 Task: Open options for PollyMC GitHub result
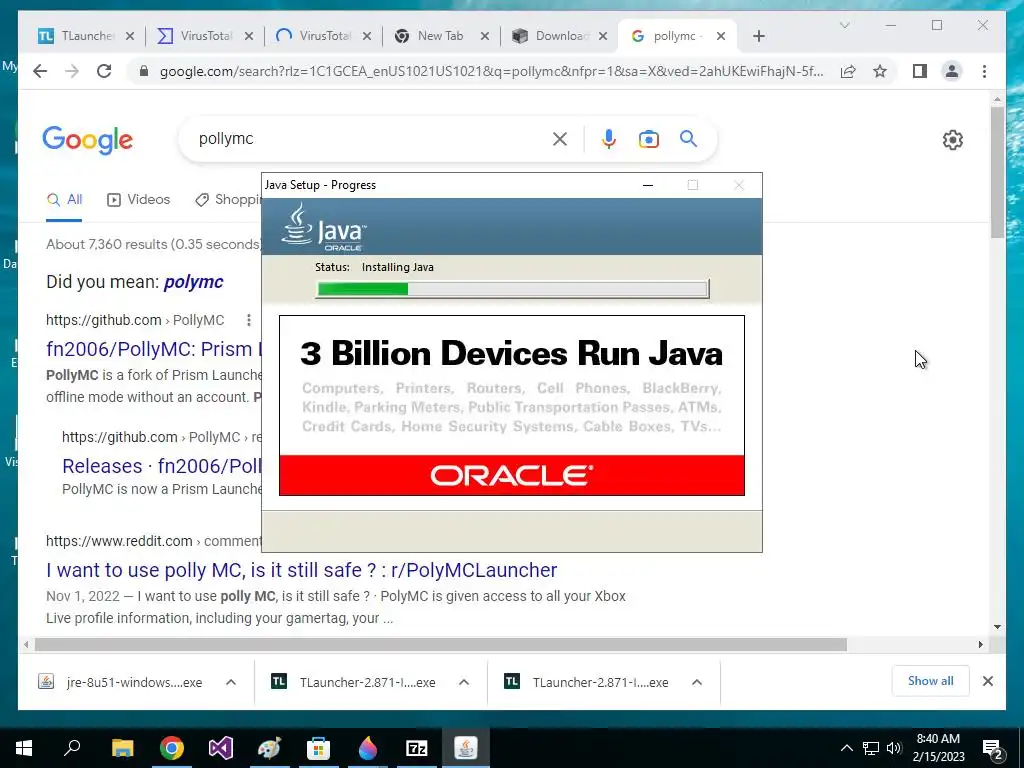(248, 320)
